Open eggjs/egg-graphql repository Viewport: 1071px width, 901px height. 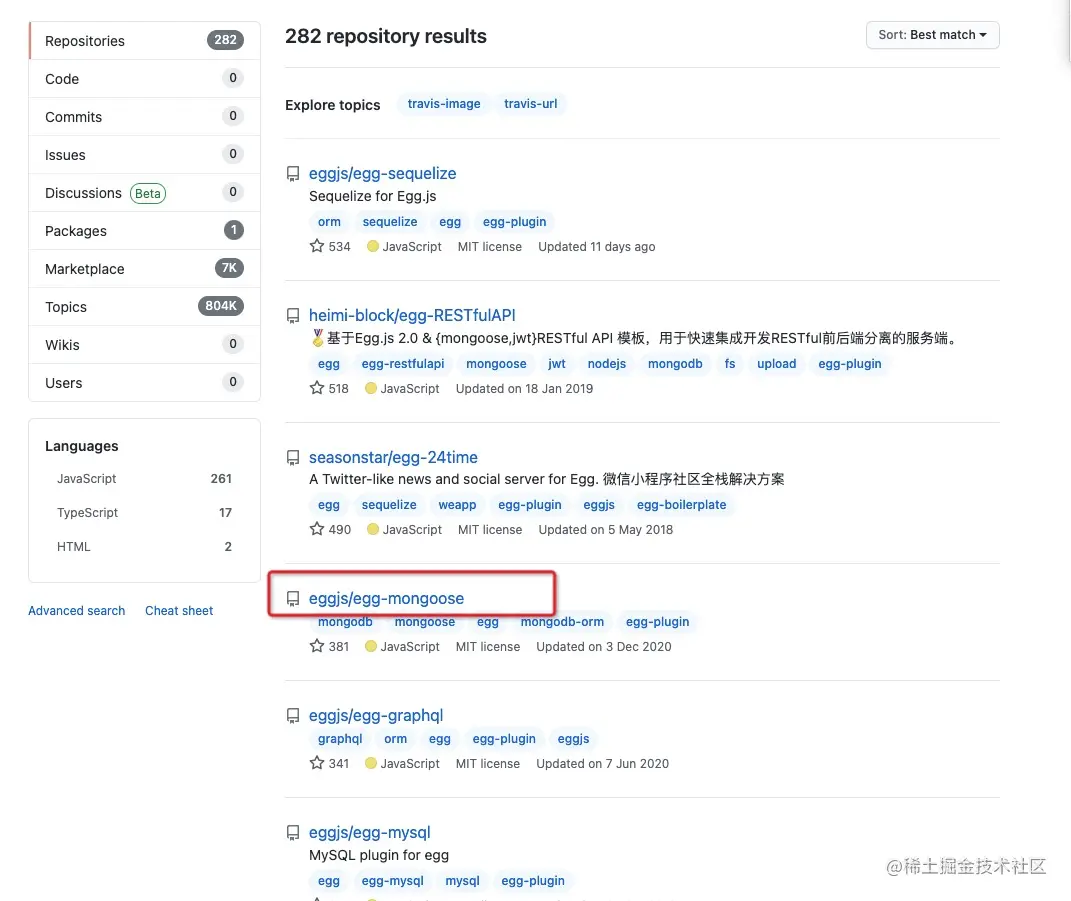point(376,716)
